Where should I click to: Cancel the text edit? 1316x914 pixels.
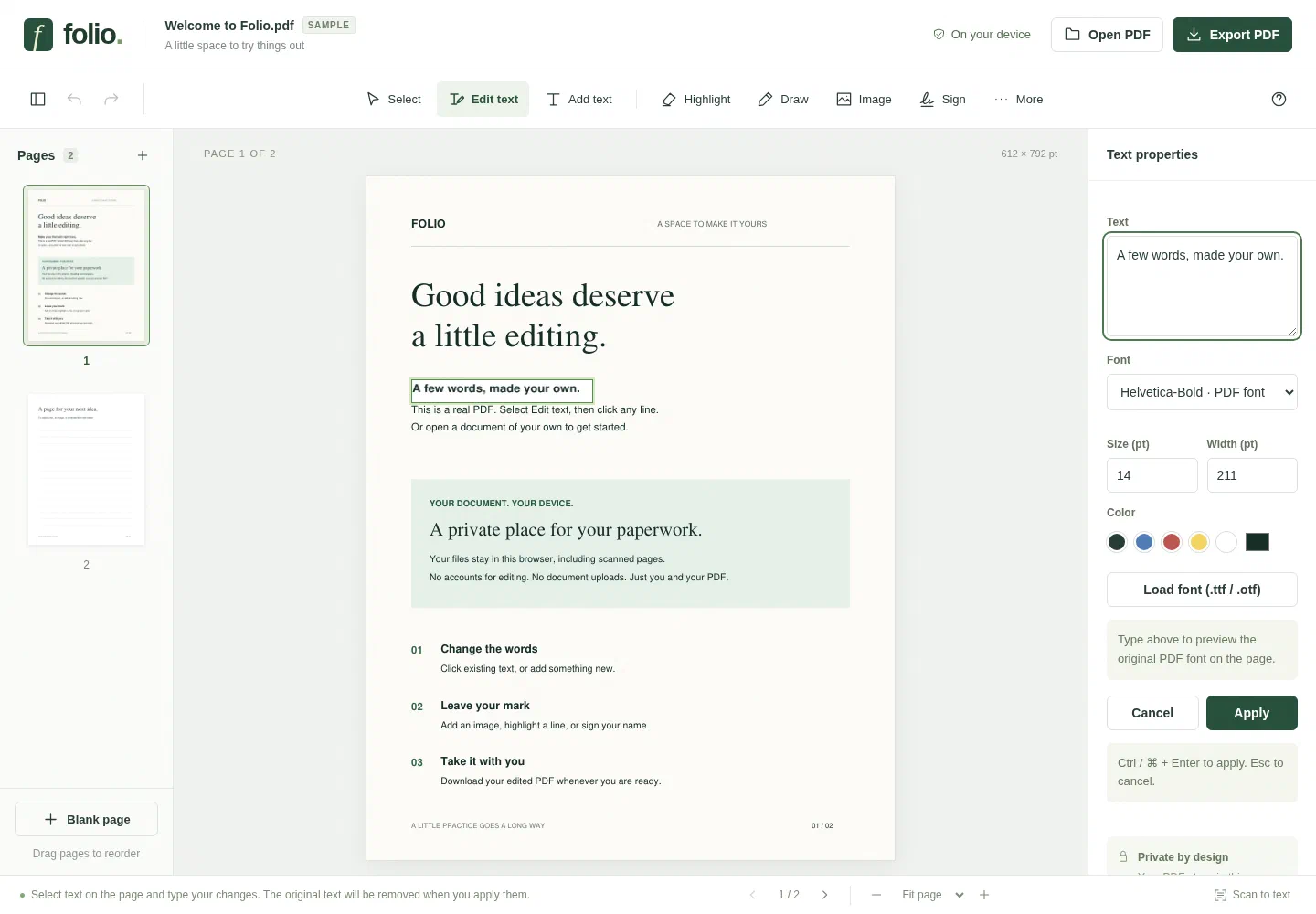(x=1152, y=713)
